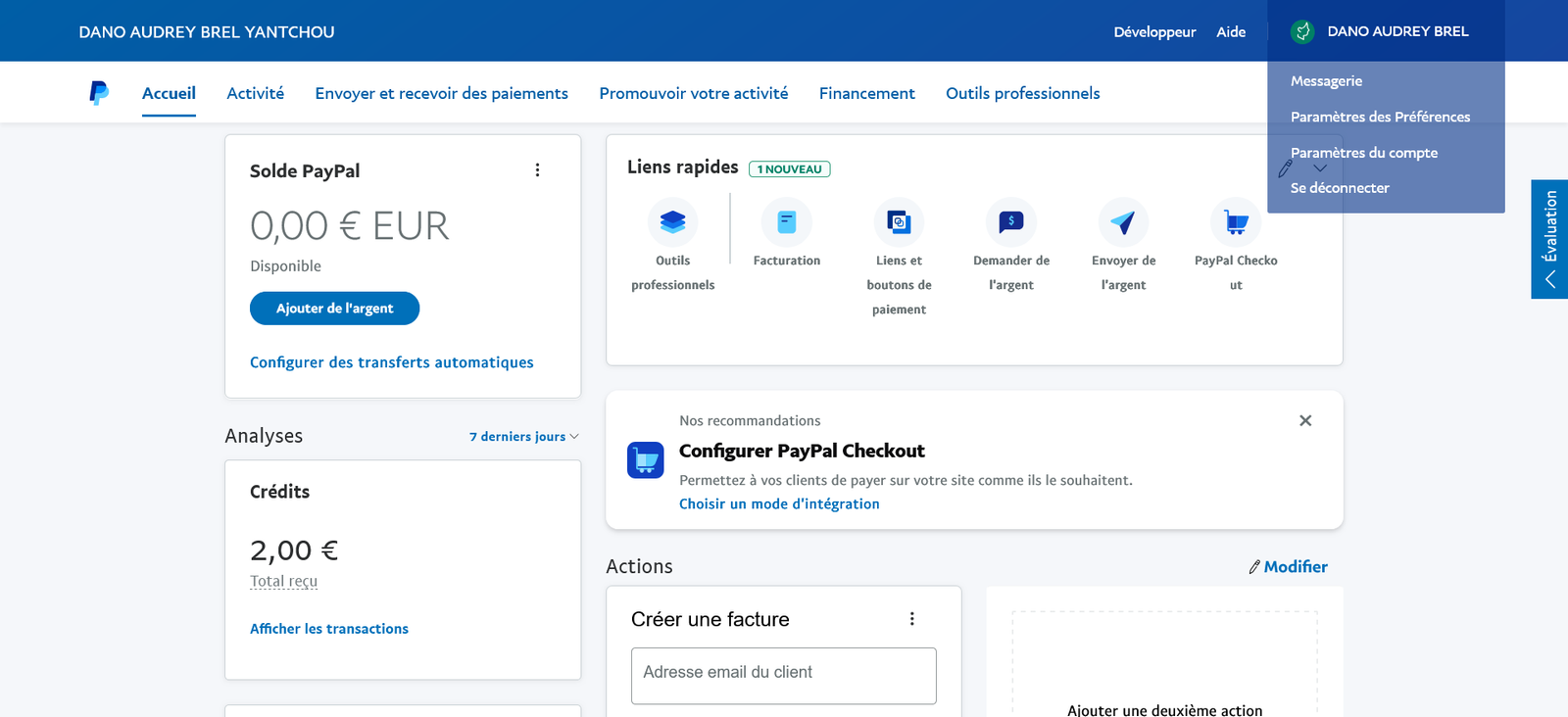Click the Envoyer de l'argent paper plane icon

tap(1123, 222)
